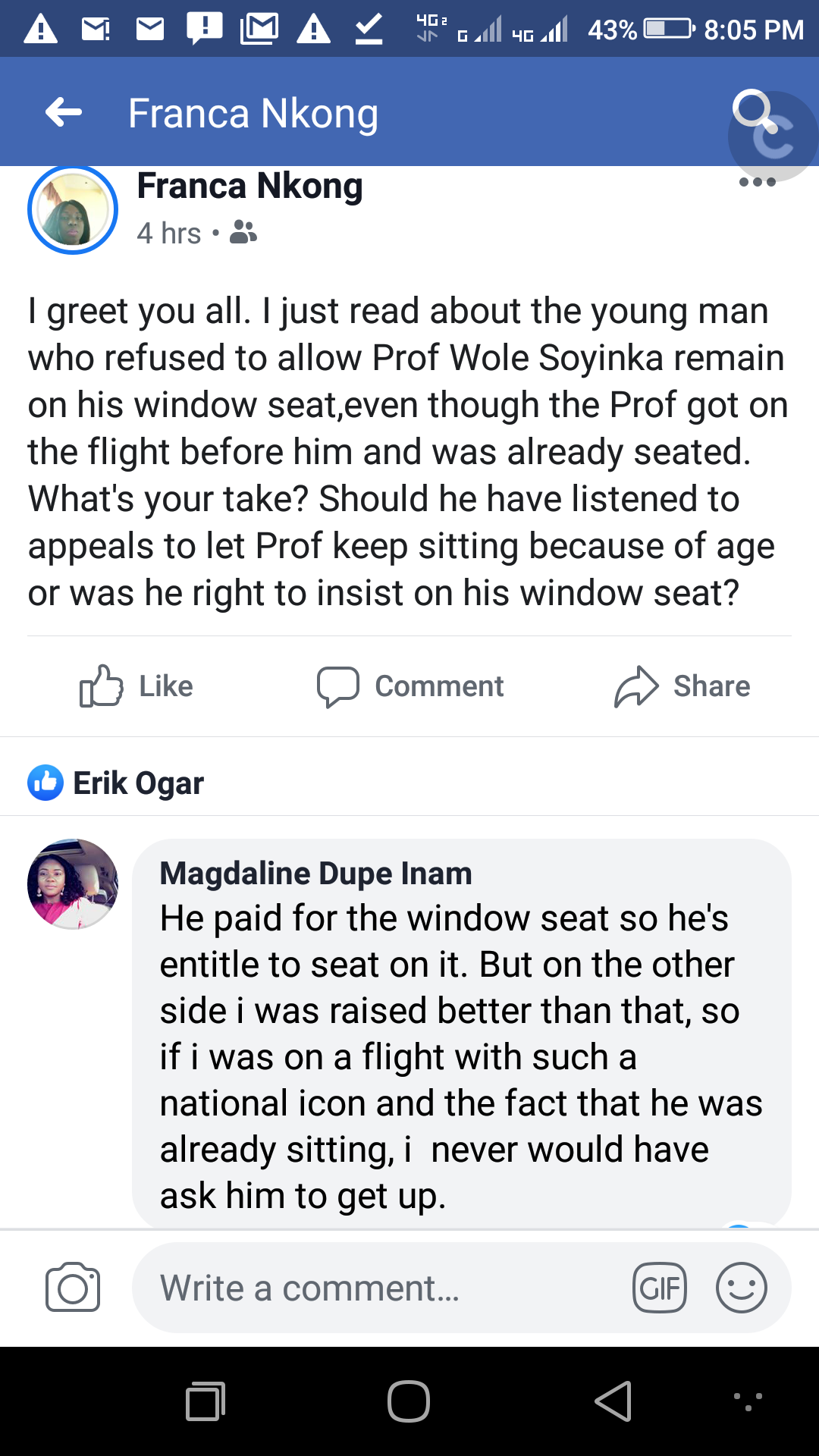Viewport: 819px width, 1456px height.
Task: Tap the back arrow in header
Action: point(64,112)
